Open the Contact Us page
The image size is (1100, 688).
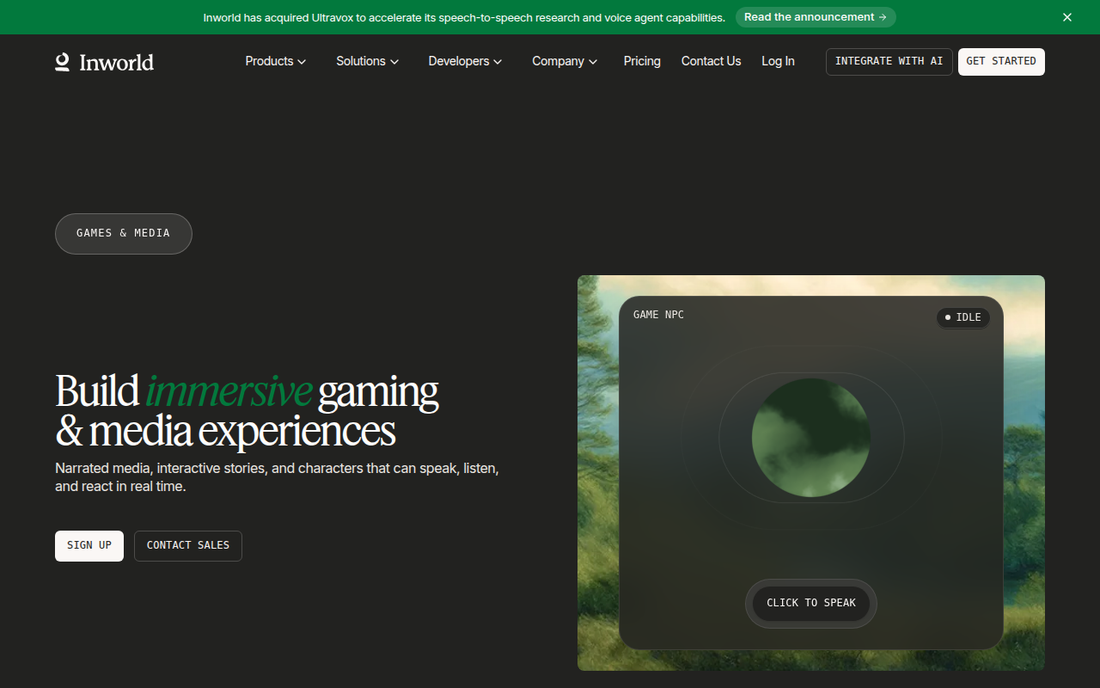coord(711,62)
